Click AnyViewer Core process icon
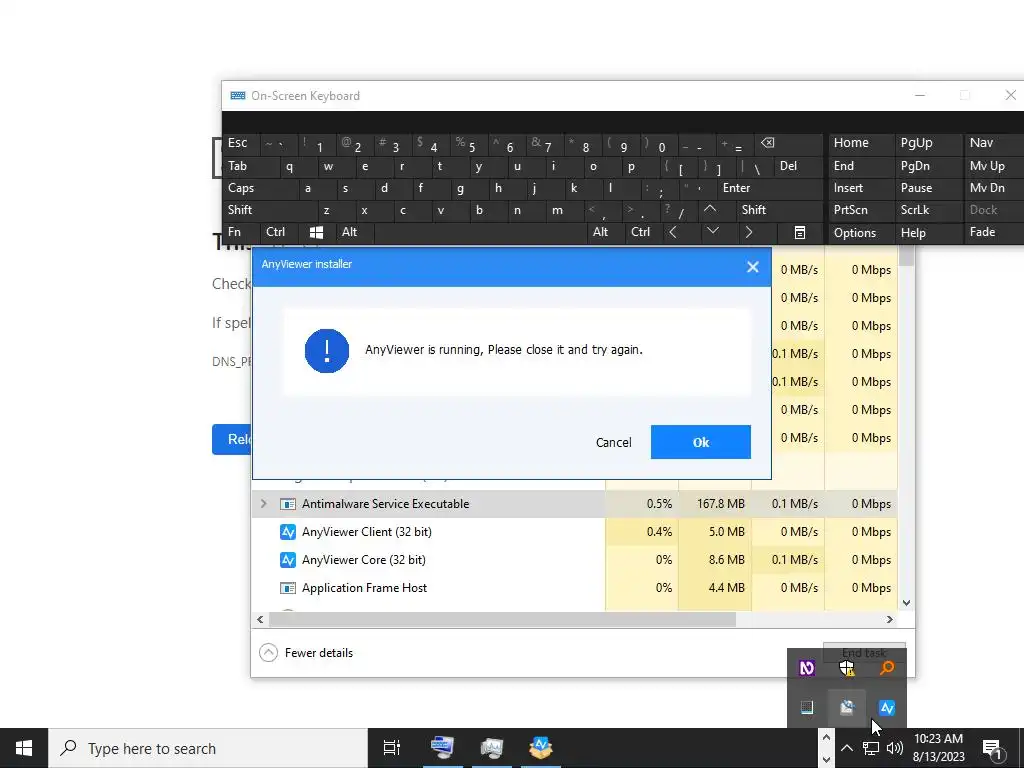1024x768 pixels. (287, 560)
